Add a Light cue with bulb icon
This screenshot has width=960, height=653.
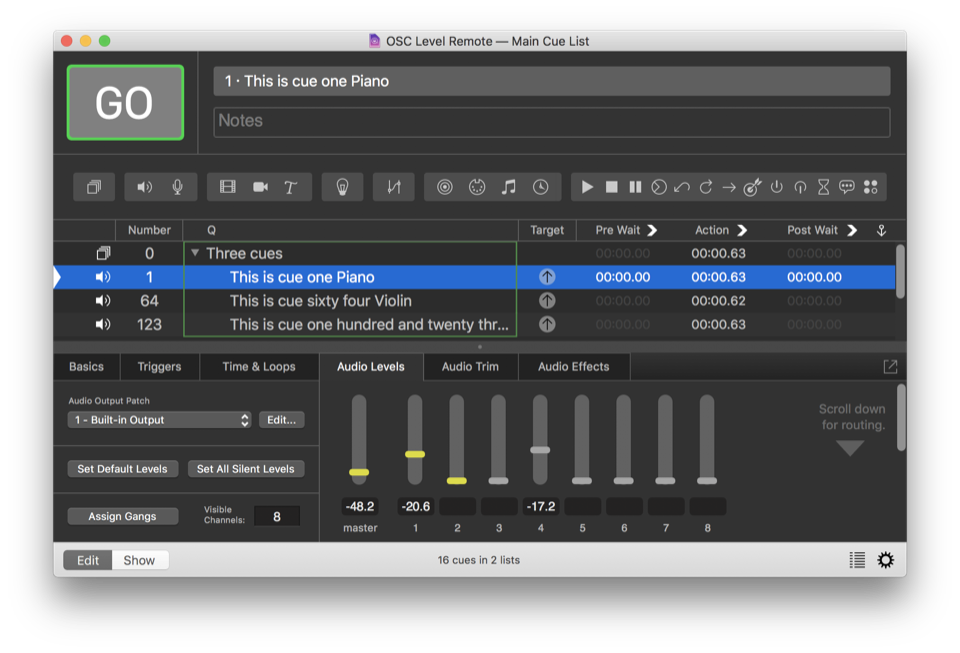(342, 187)
